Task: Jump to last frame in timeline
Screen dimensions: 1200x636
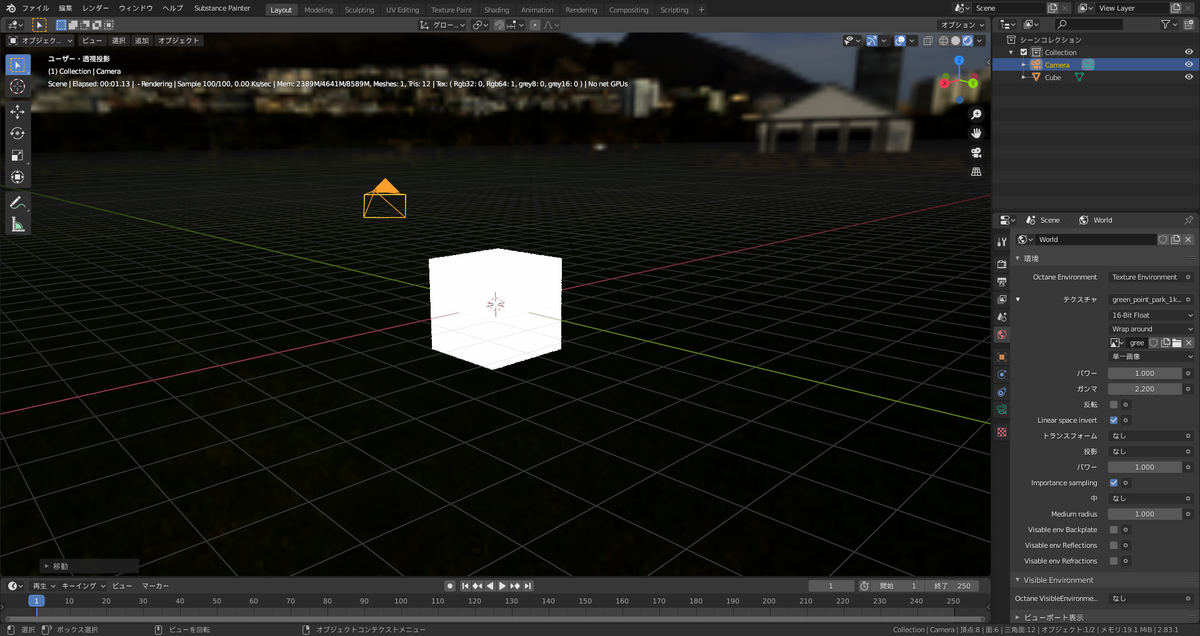Action: (527, 586)
